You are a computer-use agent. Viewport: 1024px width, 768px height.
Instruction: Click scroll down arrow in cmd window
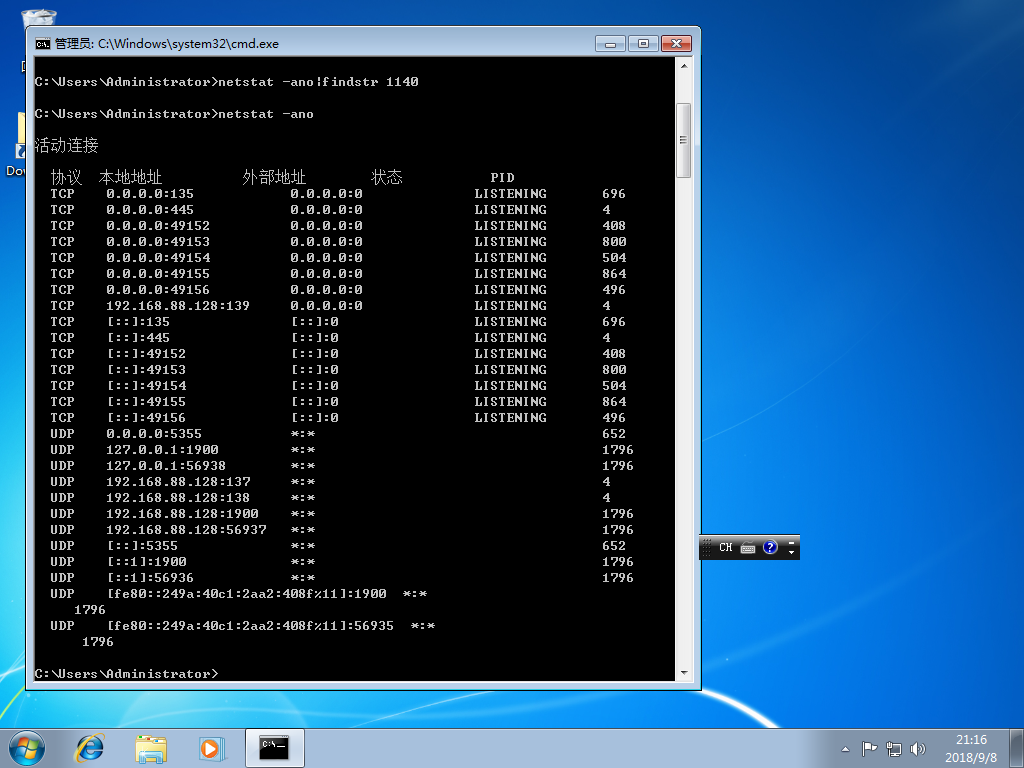click(684, 673)
